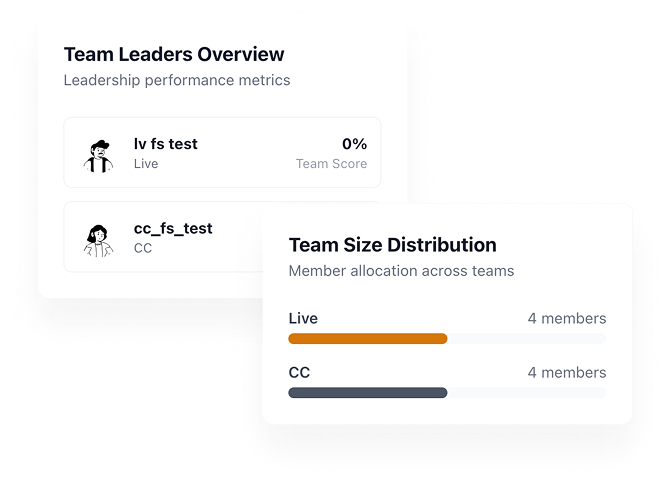This screenshot has height=488, width=671.
Task: Click the cc_fs_test avatar icon
Action: tap(97, 238)
